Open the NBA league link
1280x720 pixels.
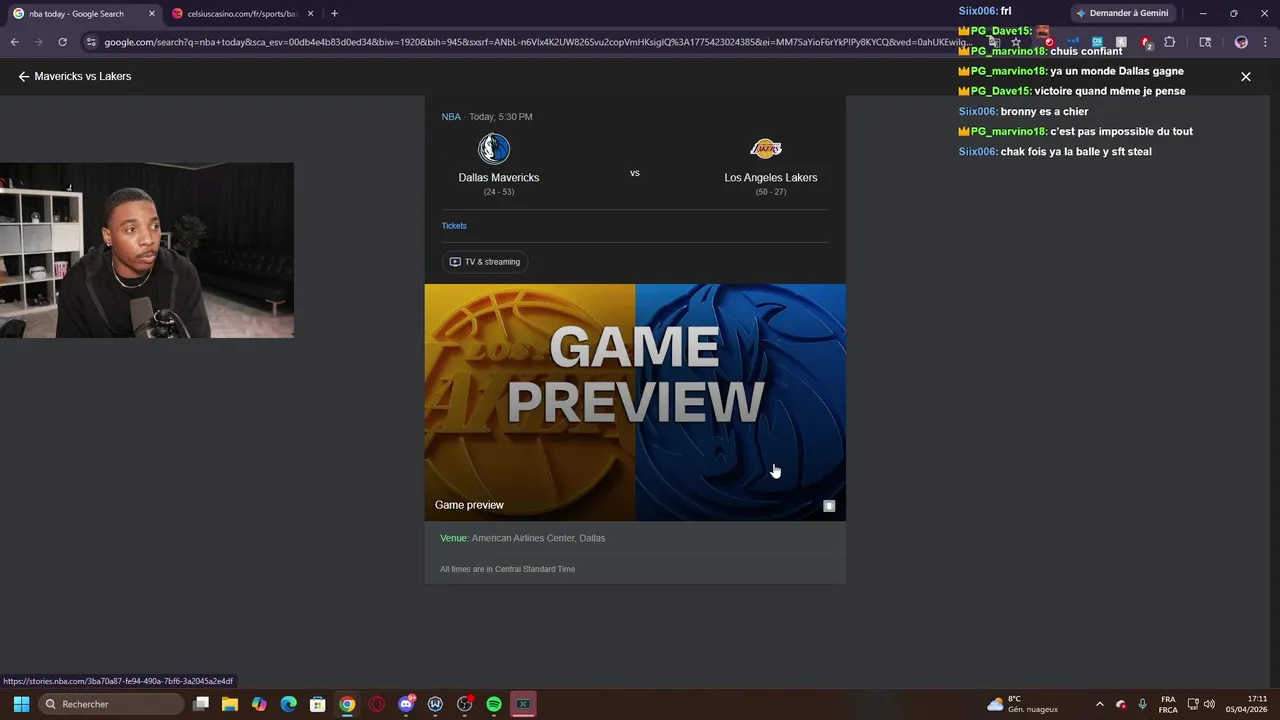pos(451,117)
